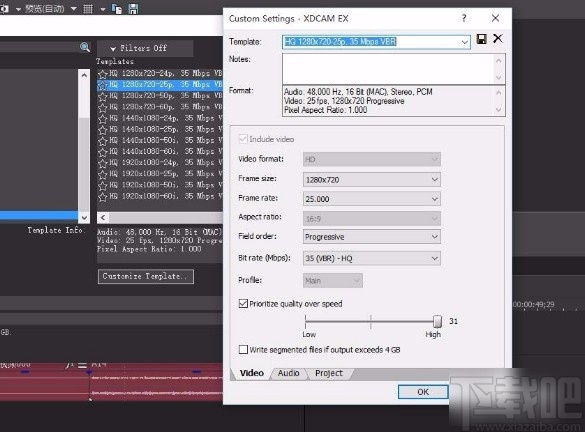The image size is (585, 432).
Task: Star the HQ 1280x720-50p template as favorite
Action: pos(103,96)
